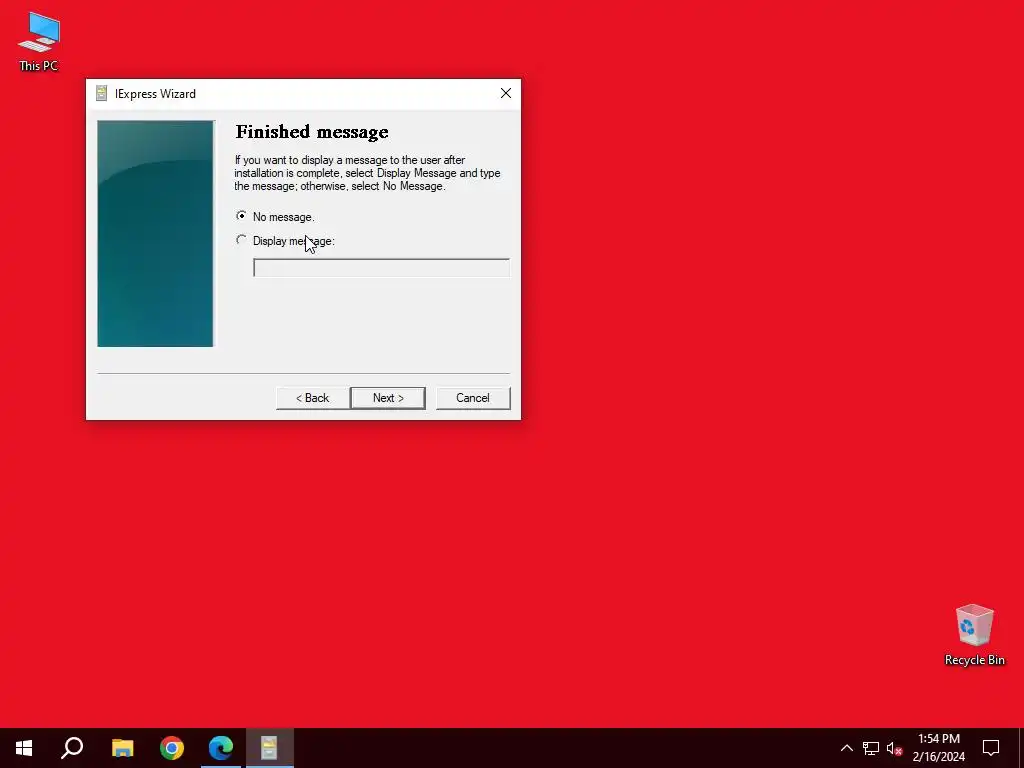
Task: Select the This PC desktop icon
Action: click(x=39, y=42)
